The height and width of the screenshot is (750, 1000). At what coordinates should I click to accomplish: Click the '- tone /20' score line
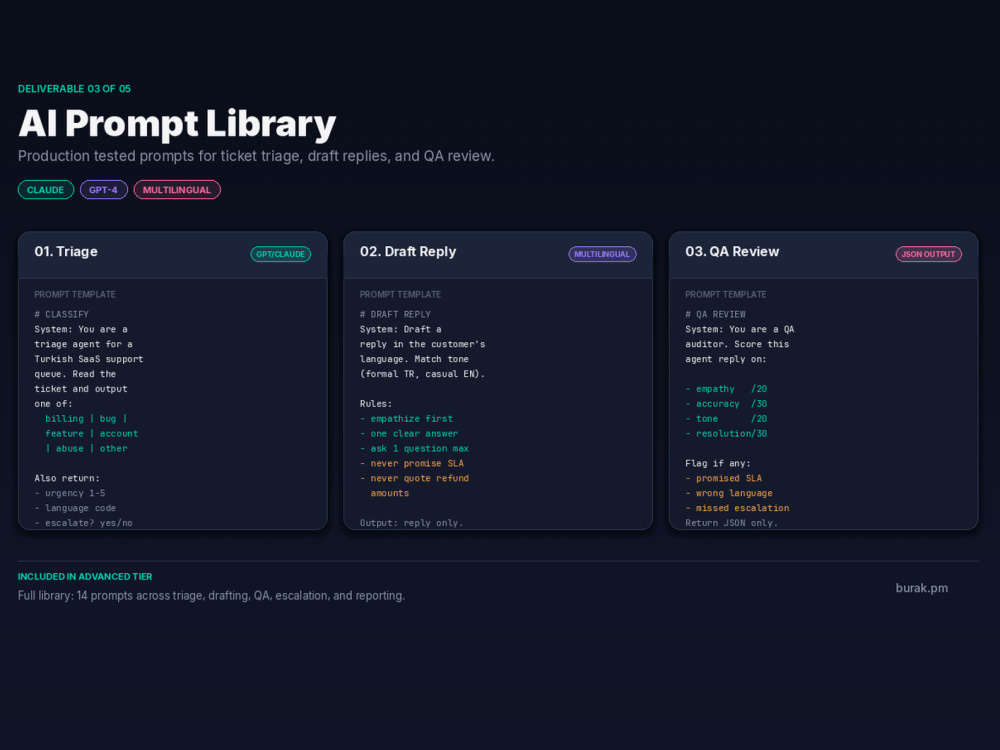[x=726, y=418]
